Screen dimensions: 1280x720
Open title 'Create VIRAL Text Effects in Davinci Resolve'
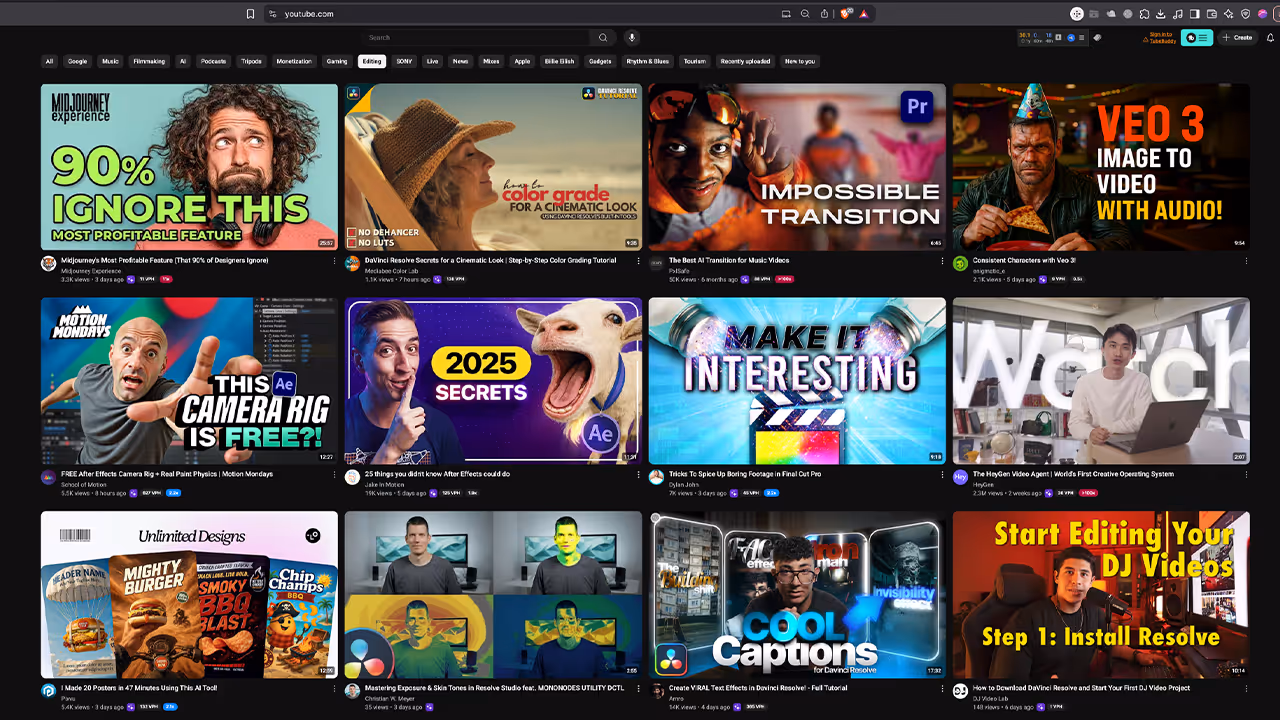click(758, 688)
